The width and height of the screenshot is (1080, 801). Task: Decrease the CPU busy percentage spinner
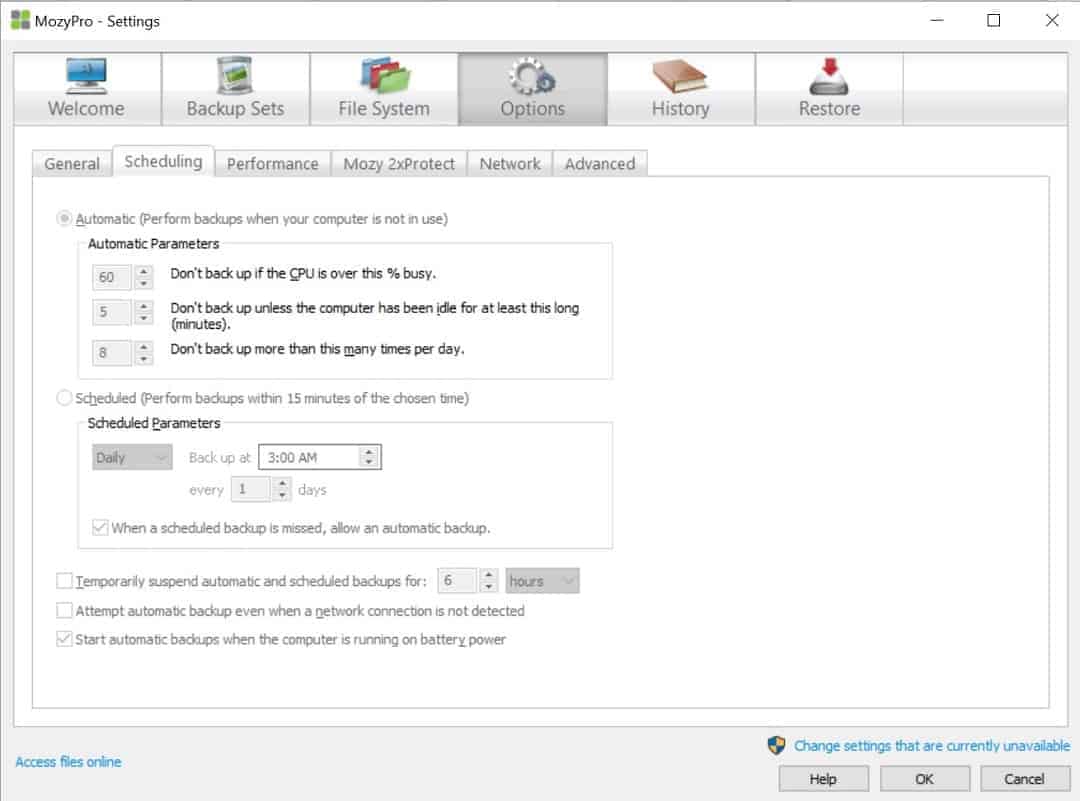click(x=143, y=283)
